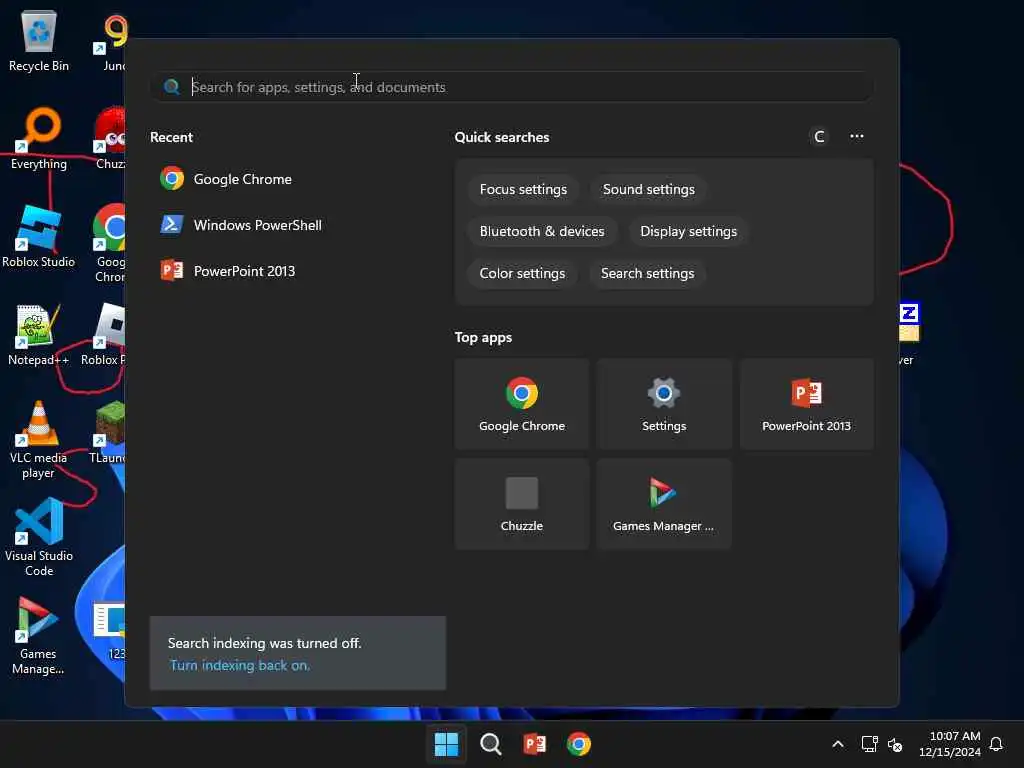Launch the Google Chrome tile in Top apps
1024x768 pixels.
tap(522, 404)
